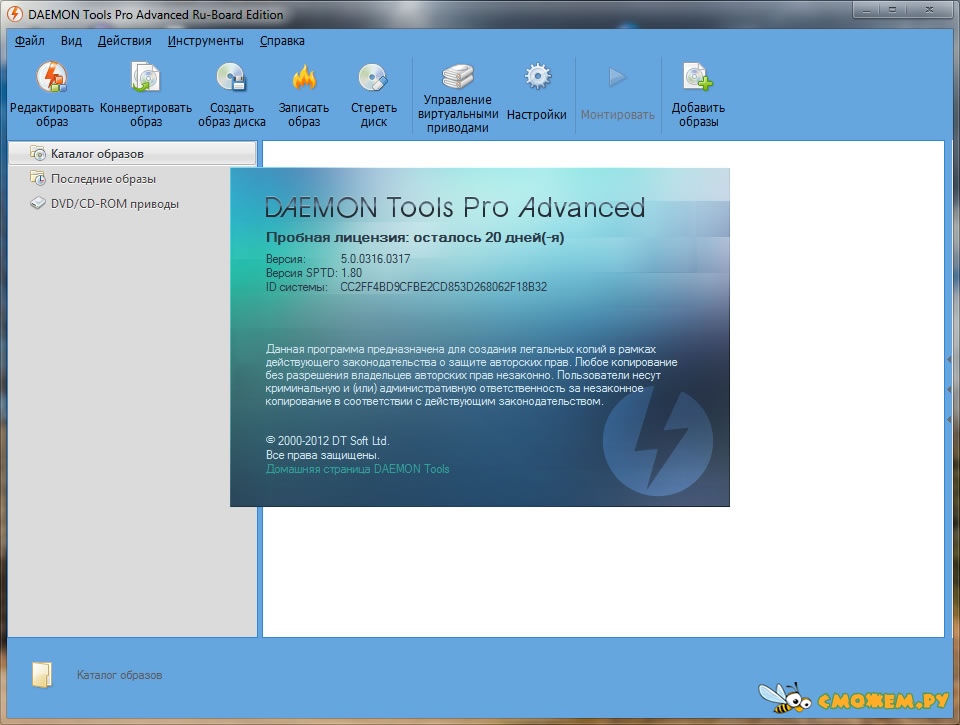Open the Инструменты menu
Screen dimensions: 960x725
205,40
